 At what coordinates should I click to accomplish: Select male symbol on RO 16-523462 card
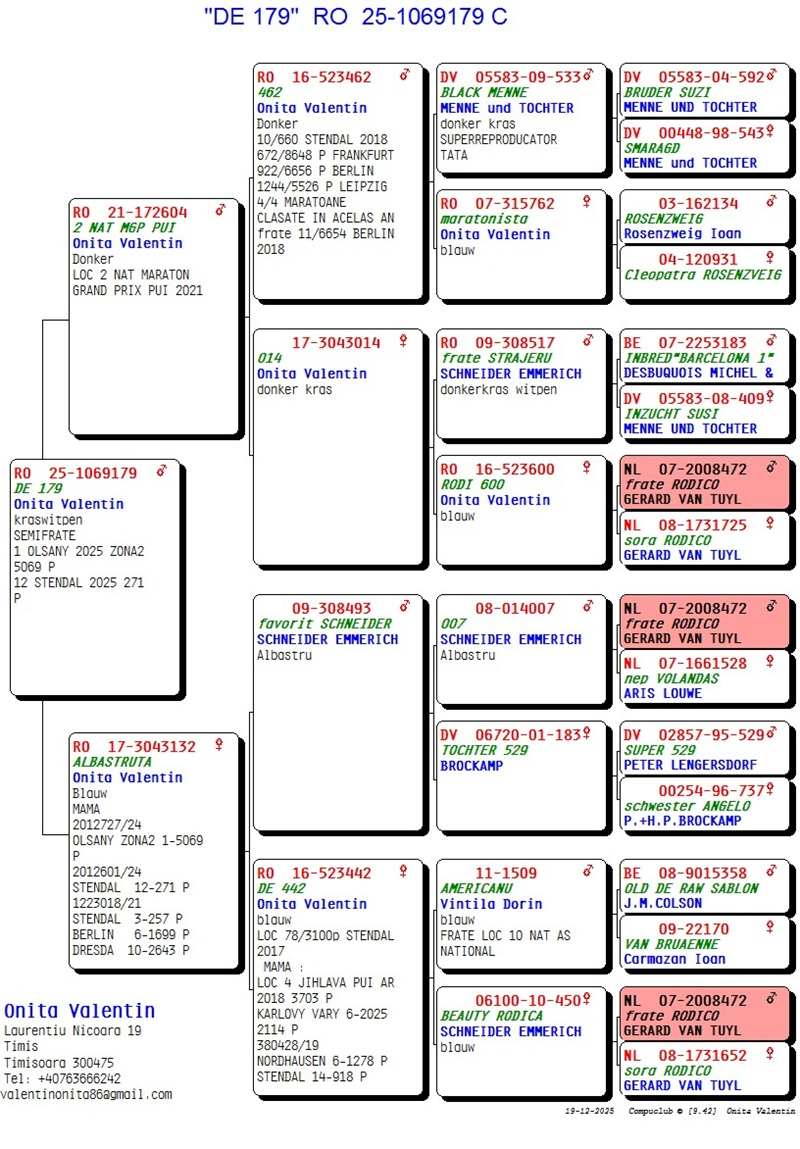[405, 76]
